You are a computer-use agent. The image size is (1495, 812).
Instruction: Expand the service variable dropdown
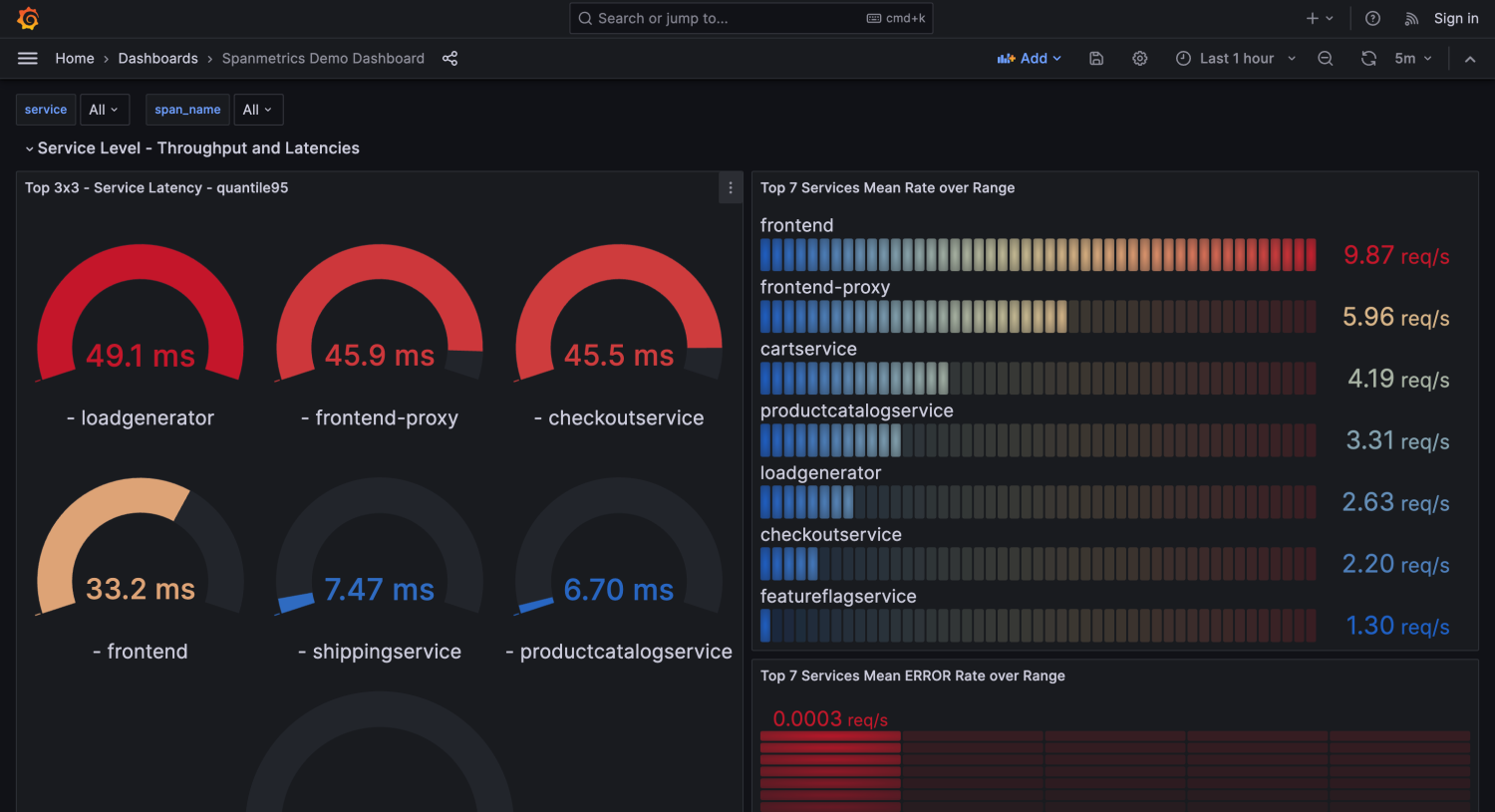click(104, 110)
